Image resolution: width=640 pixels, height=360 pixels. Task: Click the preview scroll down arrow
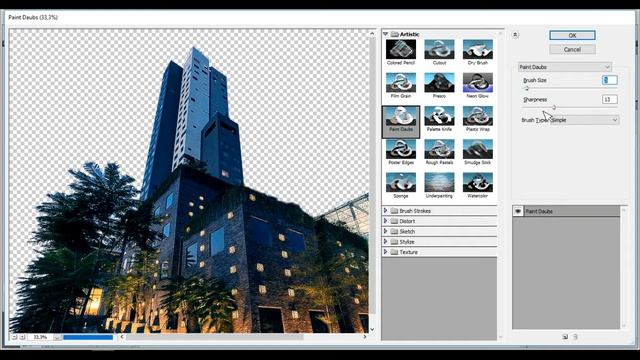372,329
